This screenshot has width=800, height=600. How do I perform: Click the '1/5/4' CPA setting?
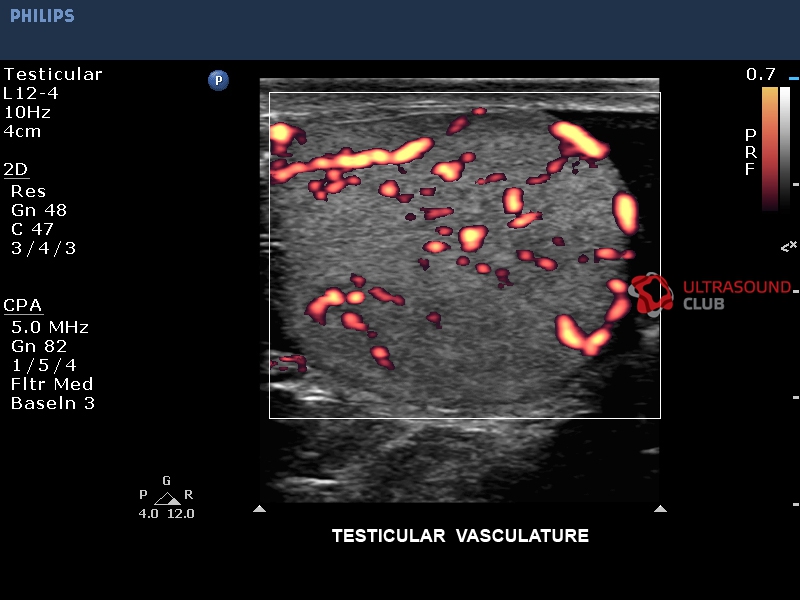point(44,365)
